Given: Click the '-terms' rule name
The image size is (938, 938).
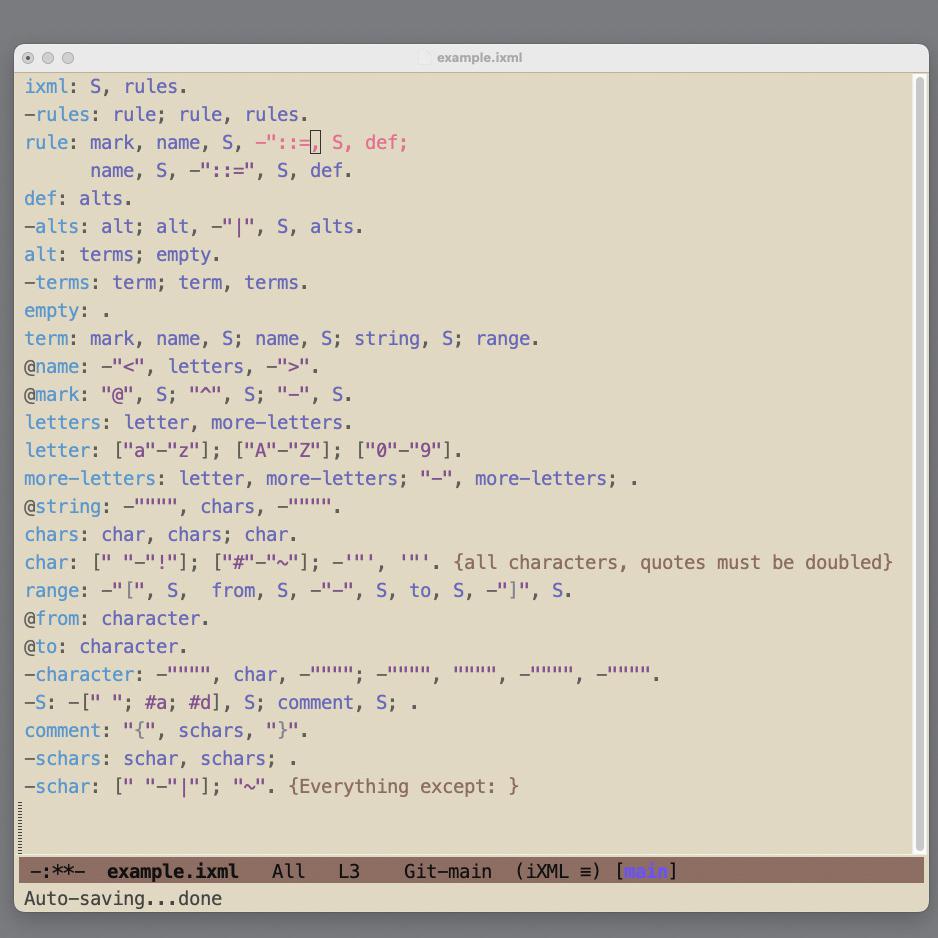Looking at the screenshot, I should 57,282.
